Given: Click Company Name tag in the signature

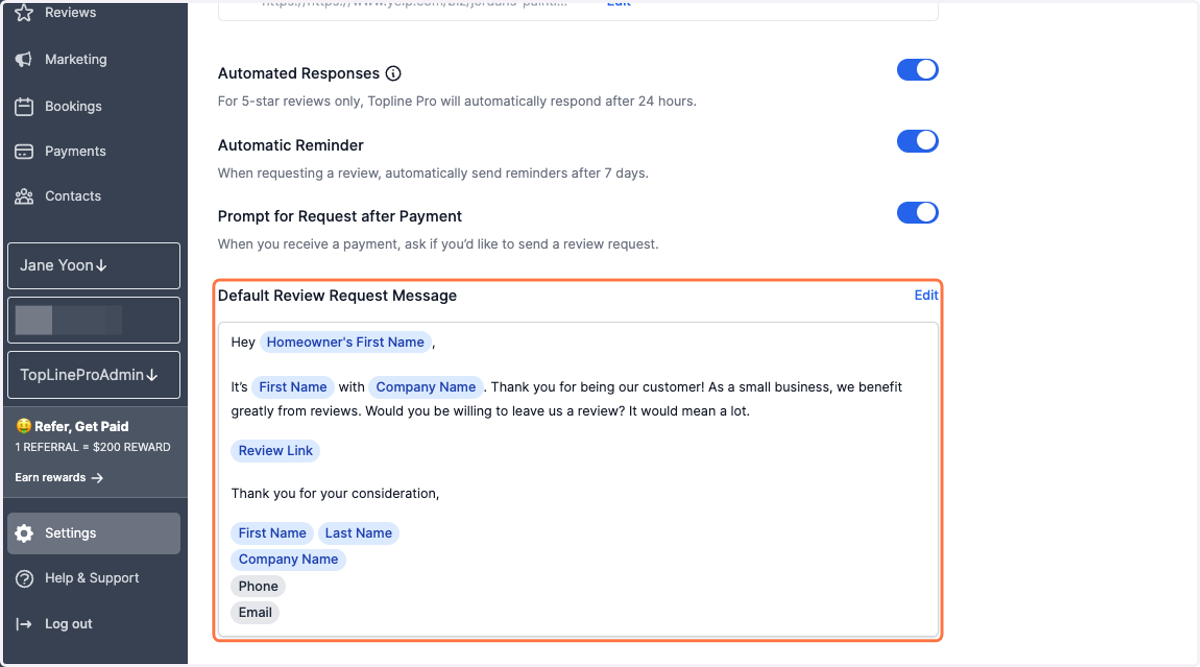Looking at the screenshot, I should pos(288,559).
